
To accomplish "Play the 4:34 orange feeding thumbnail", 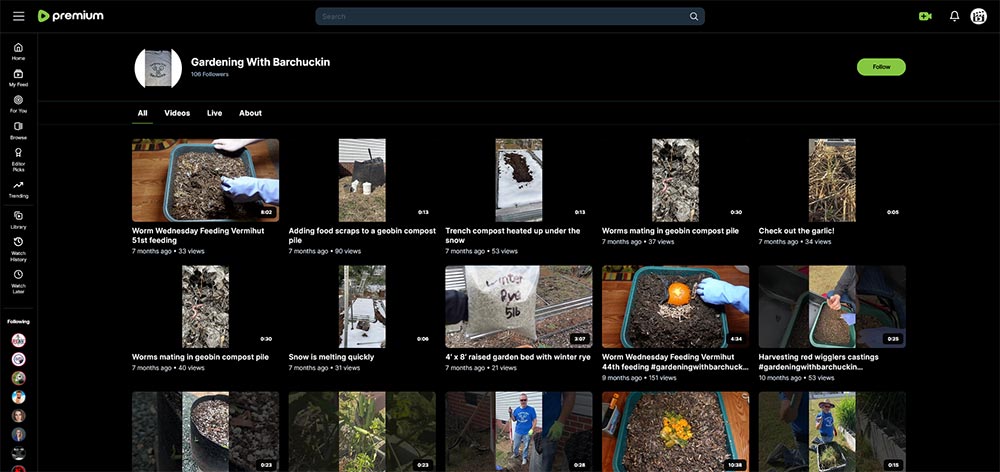I will (675, 306).
